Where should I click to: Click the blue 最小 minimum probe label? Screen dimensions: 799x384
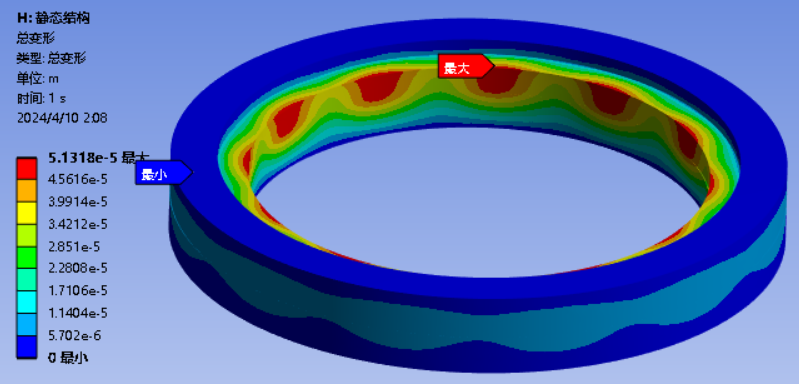[163, 173]
